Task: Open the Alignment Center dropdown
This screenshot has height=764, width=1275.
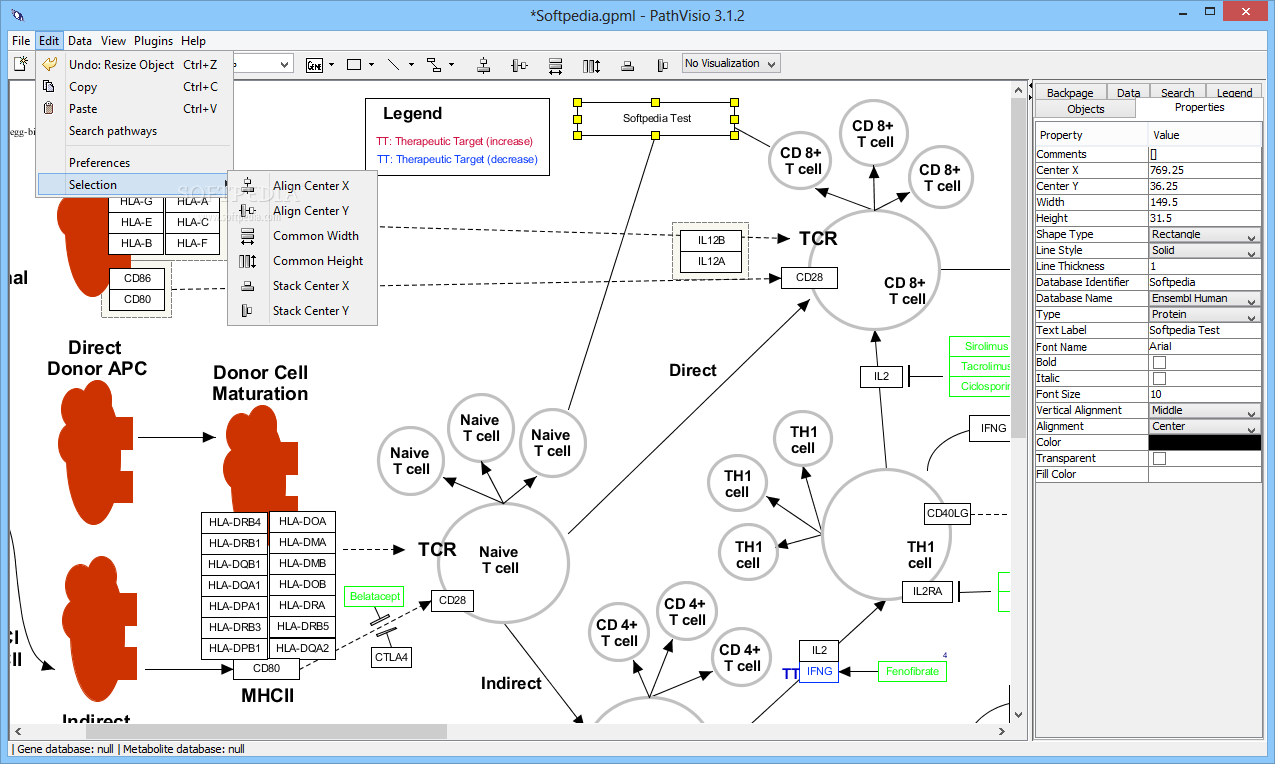Action: (1204, 426)
